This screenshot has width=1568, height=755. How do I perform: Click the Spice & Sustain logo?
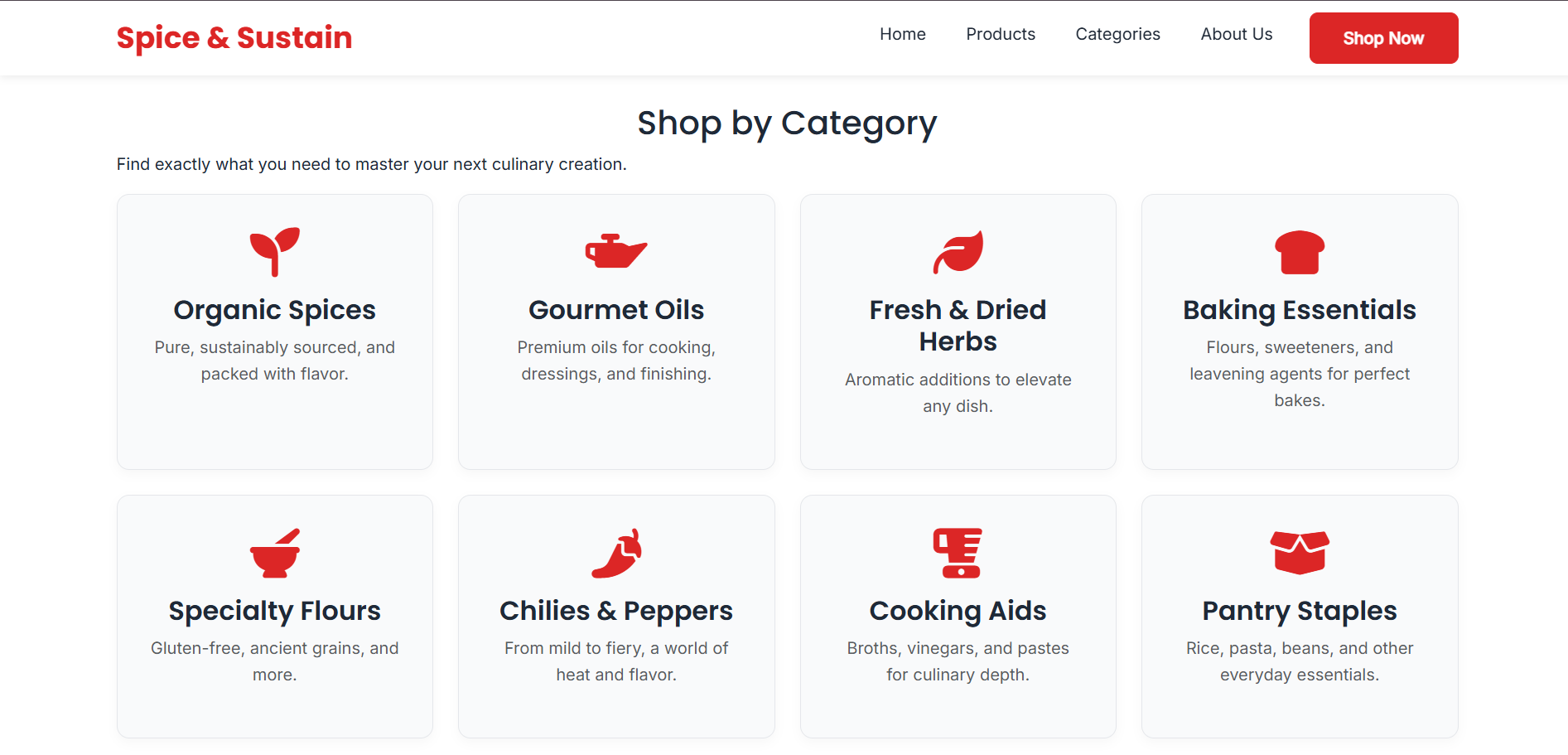pos(234,37)
